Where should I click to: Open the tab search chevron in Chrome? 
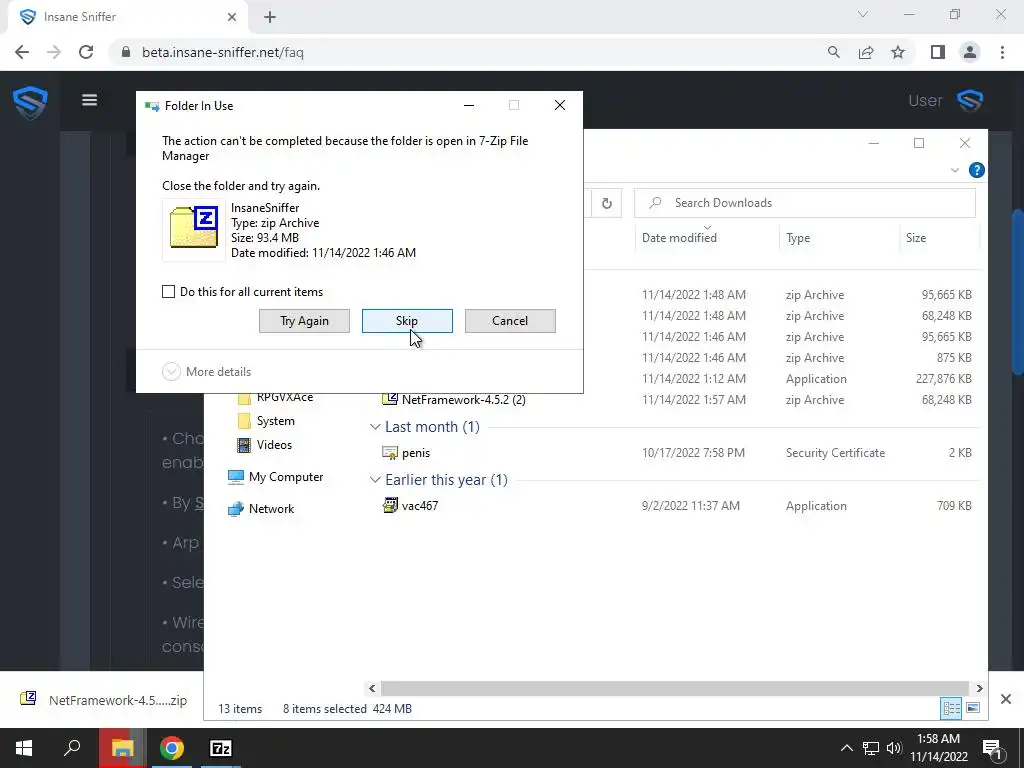coord(863,14)
